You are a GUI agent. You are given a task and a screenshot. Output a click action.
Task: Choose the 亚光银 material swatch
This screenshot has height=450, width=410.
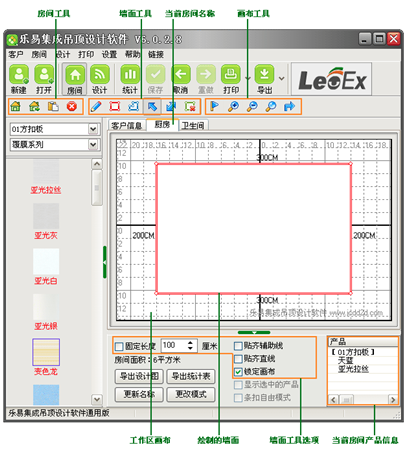click(x=46, y=307)
